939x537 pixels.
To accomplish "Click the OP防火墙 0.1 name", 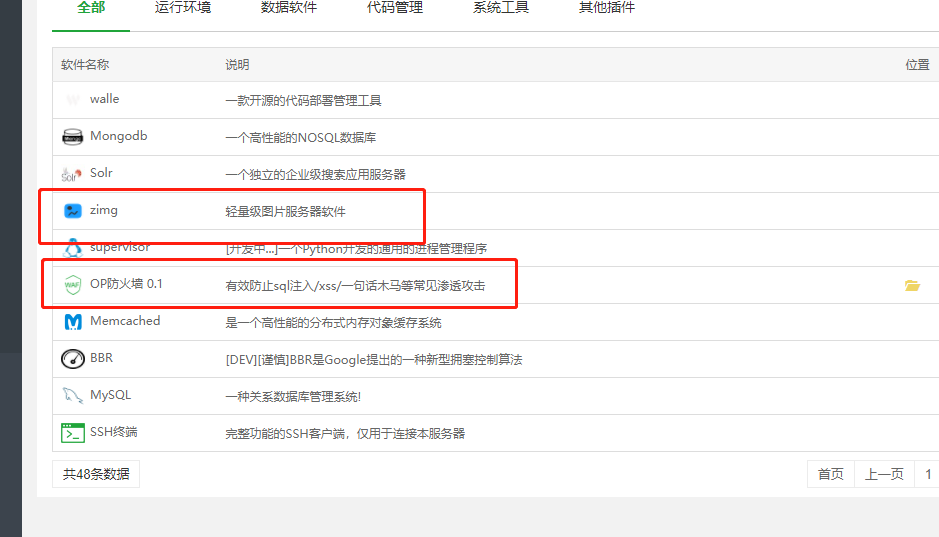I will point(126,284).
